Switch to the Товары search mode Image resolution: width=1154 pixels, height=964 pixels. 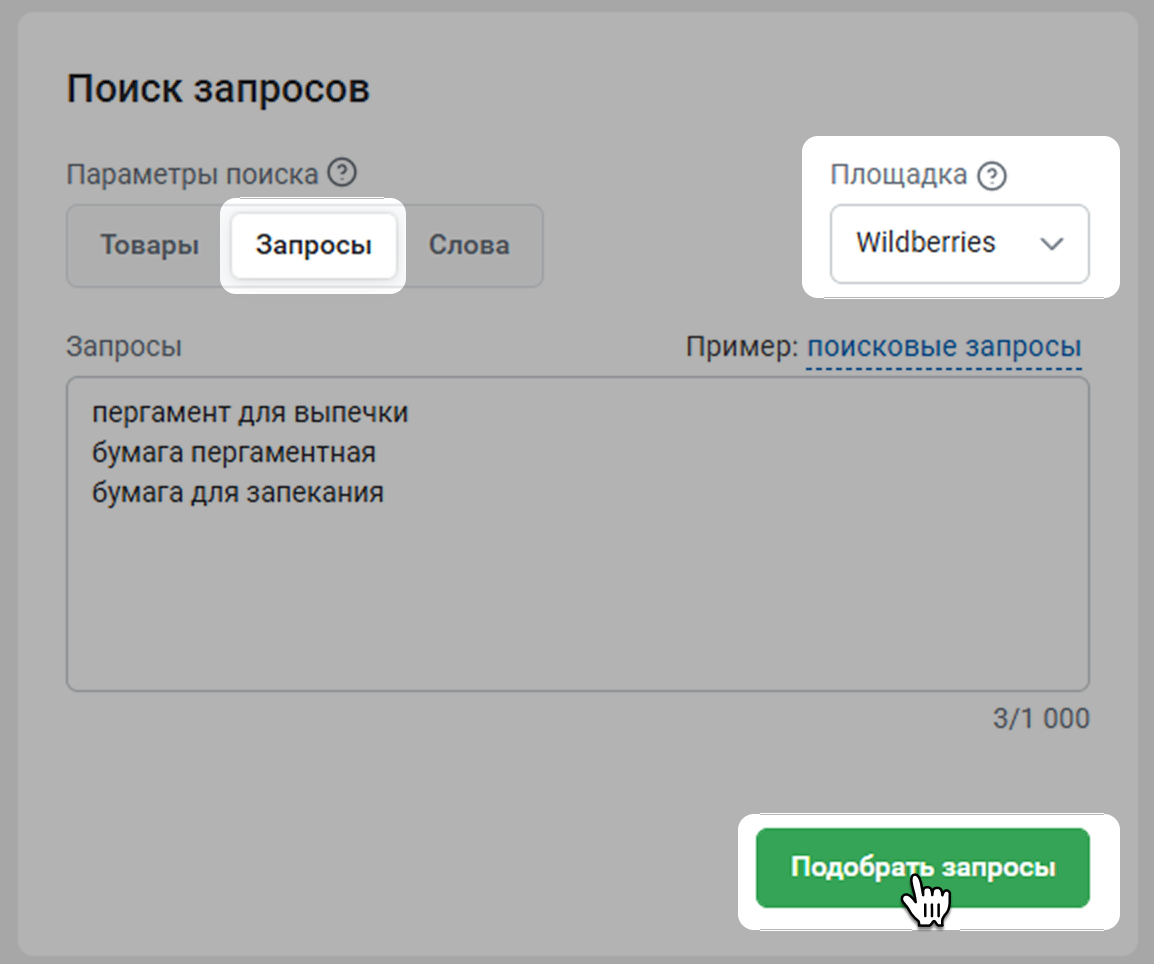[149, 246]
